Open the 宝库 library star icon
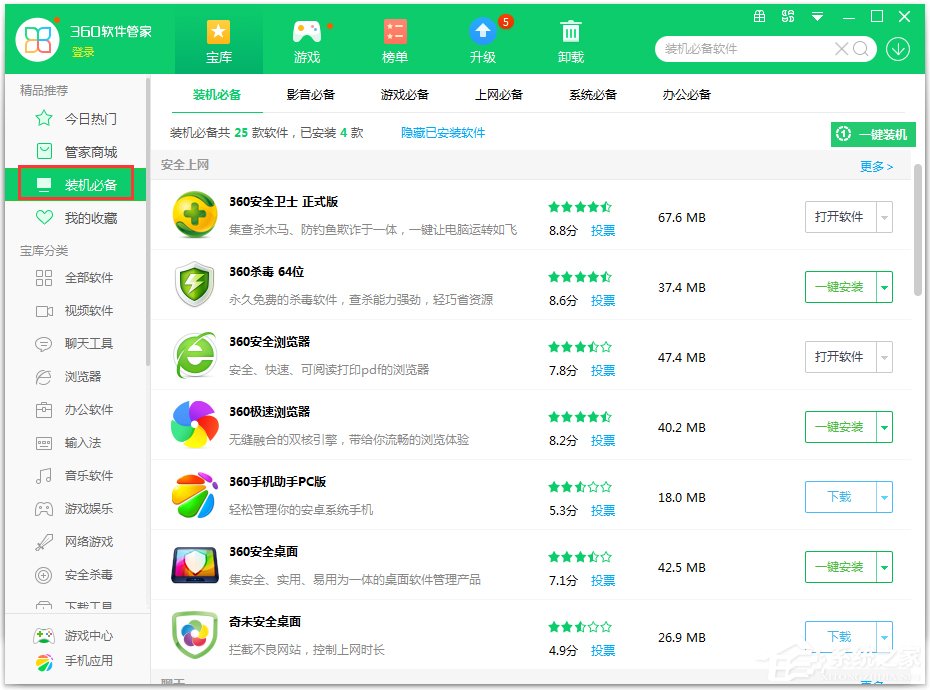The image size is (930, 690). point(218,32)
